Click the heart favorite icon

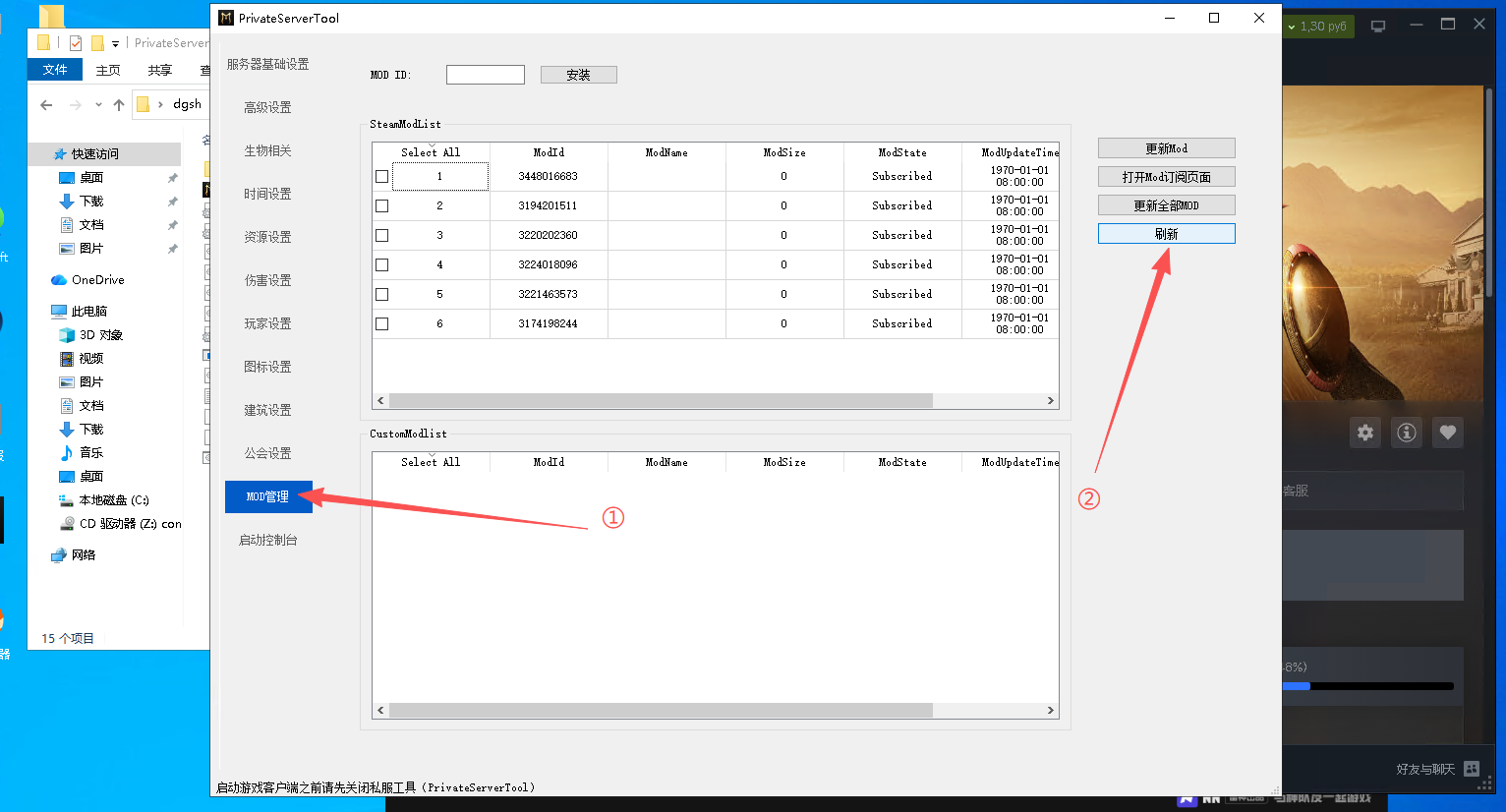pos(1447,433)
